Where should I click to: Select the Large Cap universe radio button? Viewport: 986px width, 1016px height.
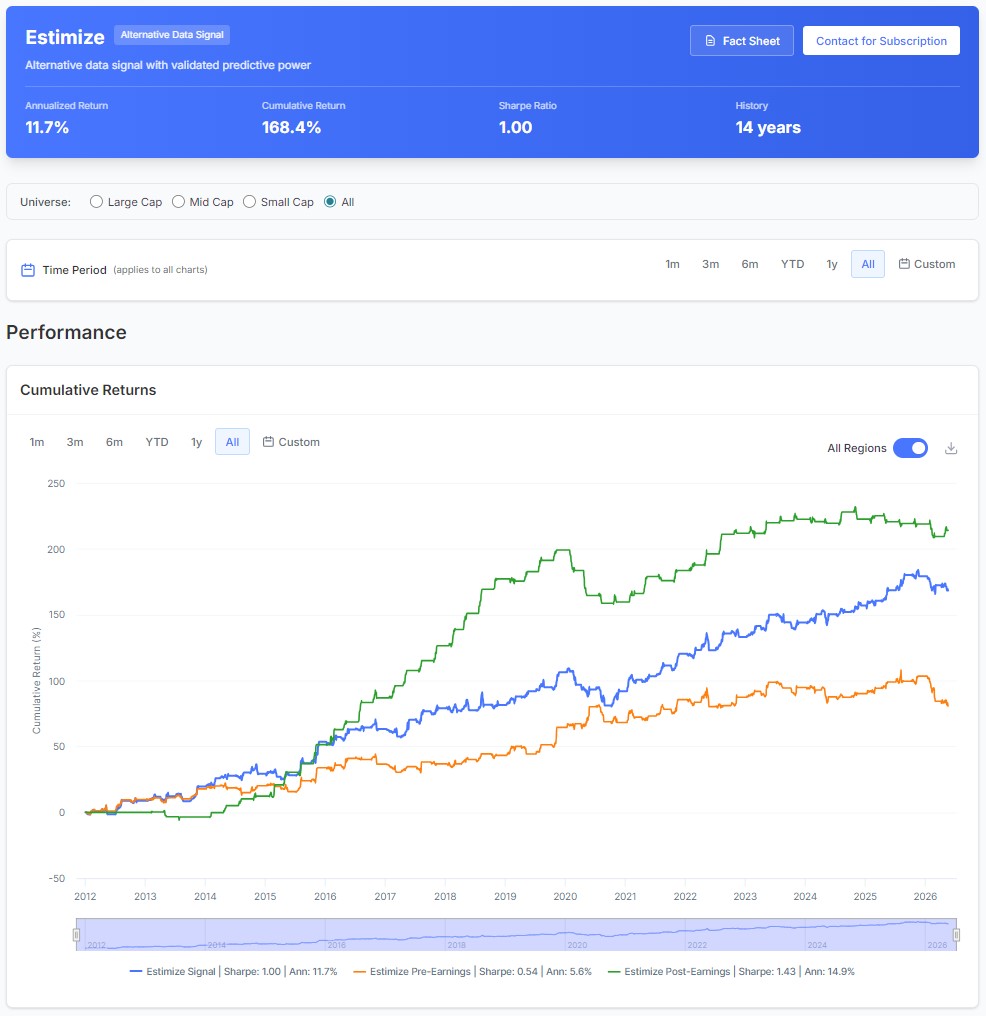(96, 202)
